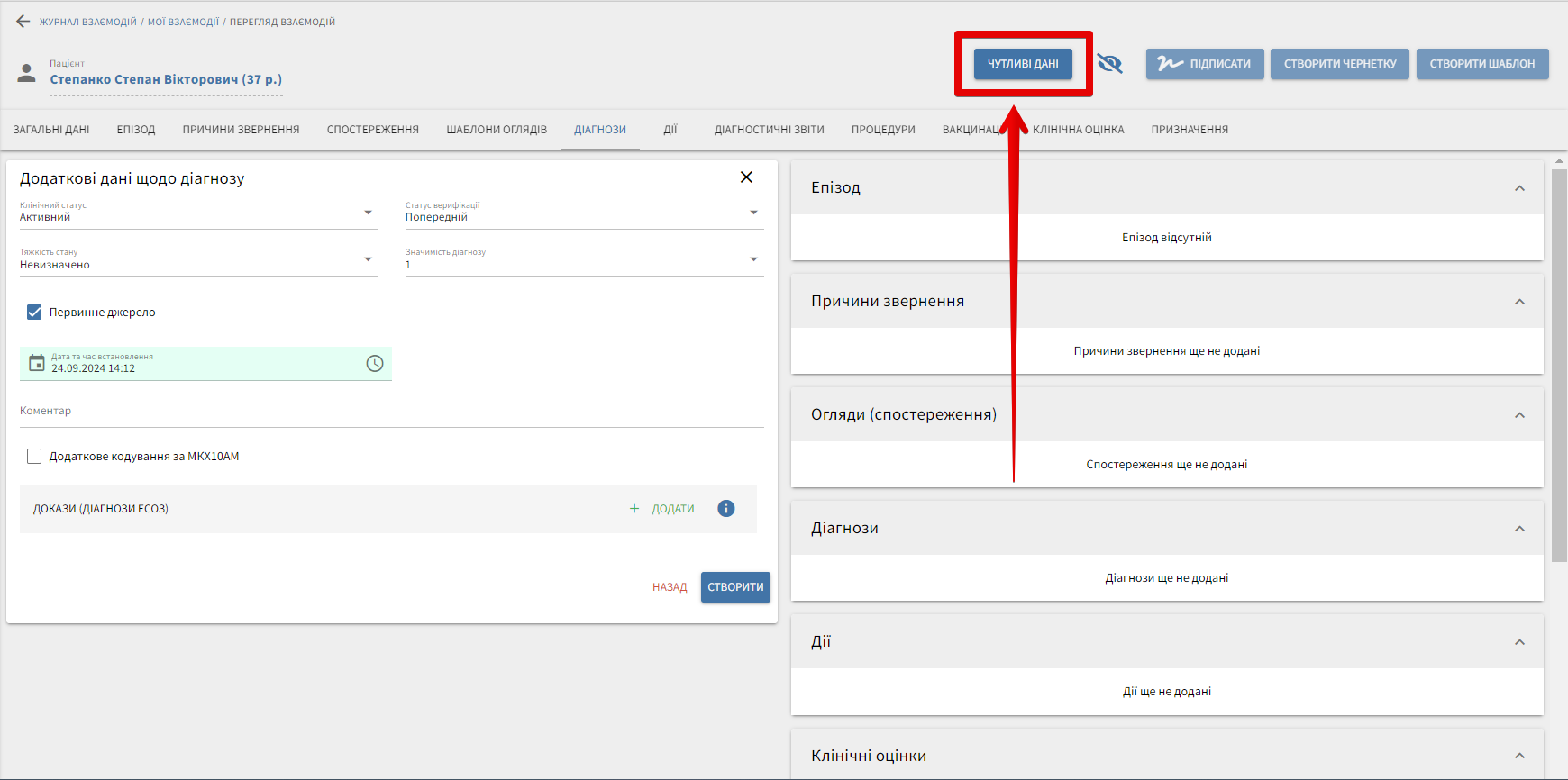Close the additional diagnosis data panel
The width and height of the screenshot is (1568, 780).
tap(746, 177)
